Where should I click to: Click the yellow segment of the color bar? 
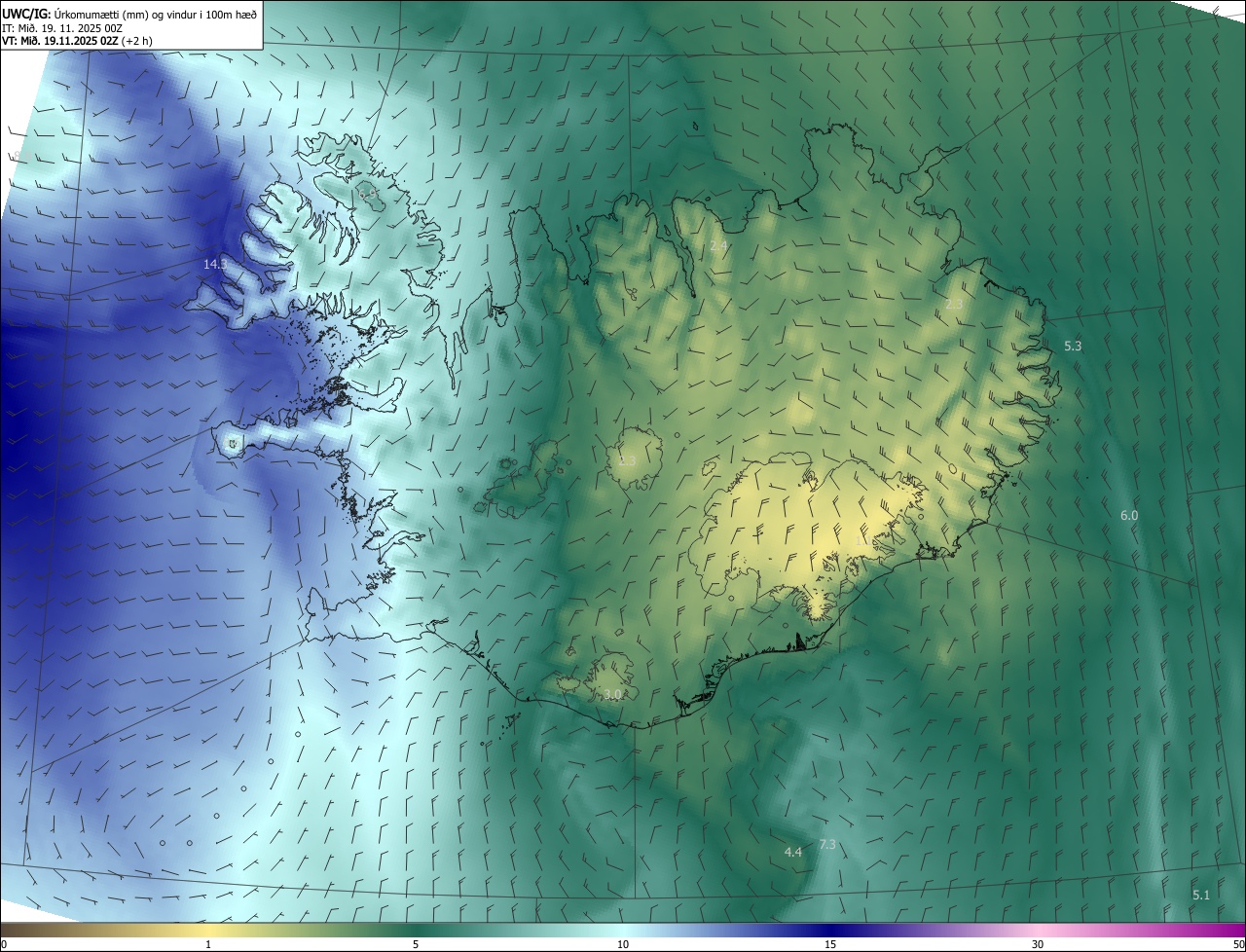pos(208,930)
